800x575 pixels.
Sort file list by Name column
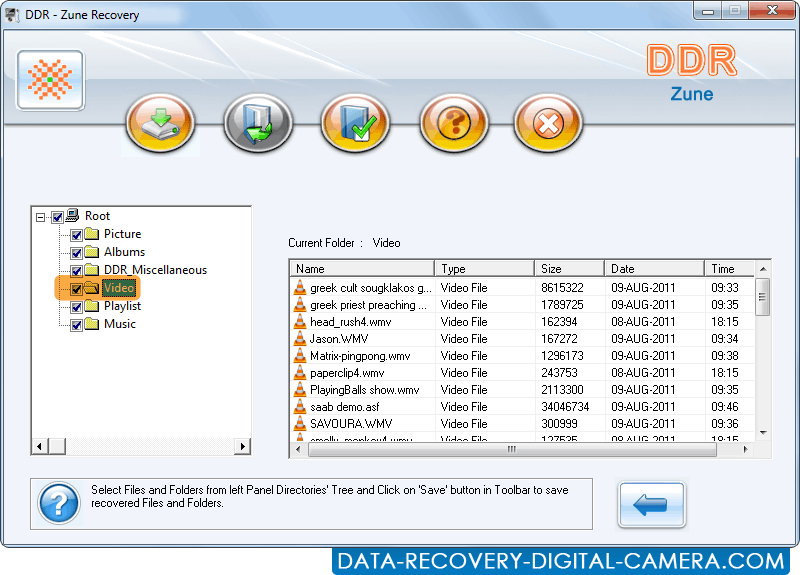point(362,268)
